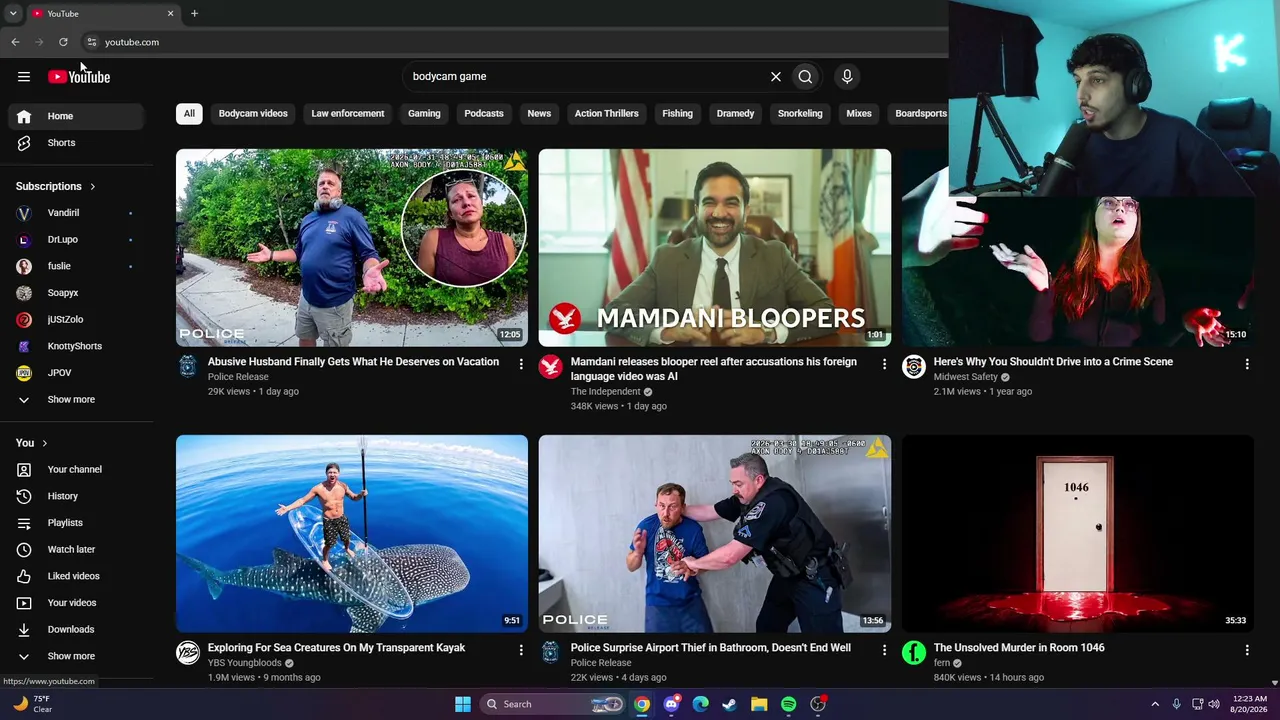Open Steam from the taskbar
Image resolution: width=1280 pixels, height=720 pixels.
[730, 704]
